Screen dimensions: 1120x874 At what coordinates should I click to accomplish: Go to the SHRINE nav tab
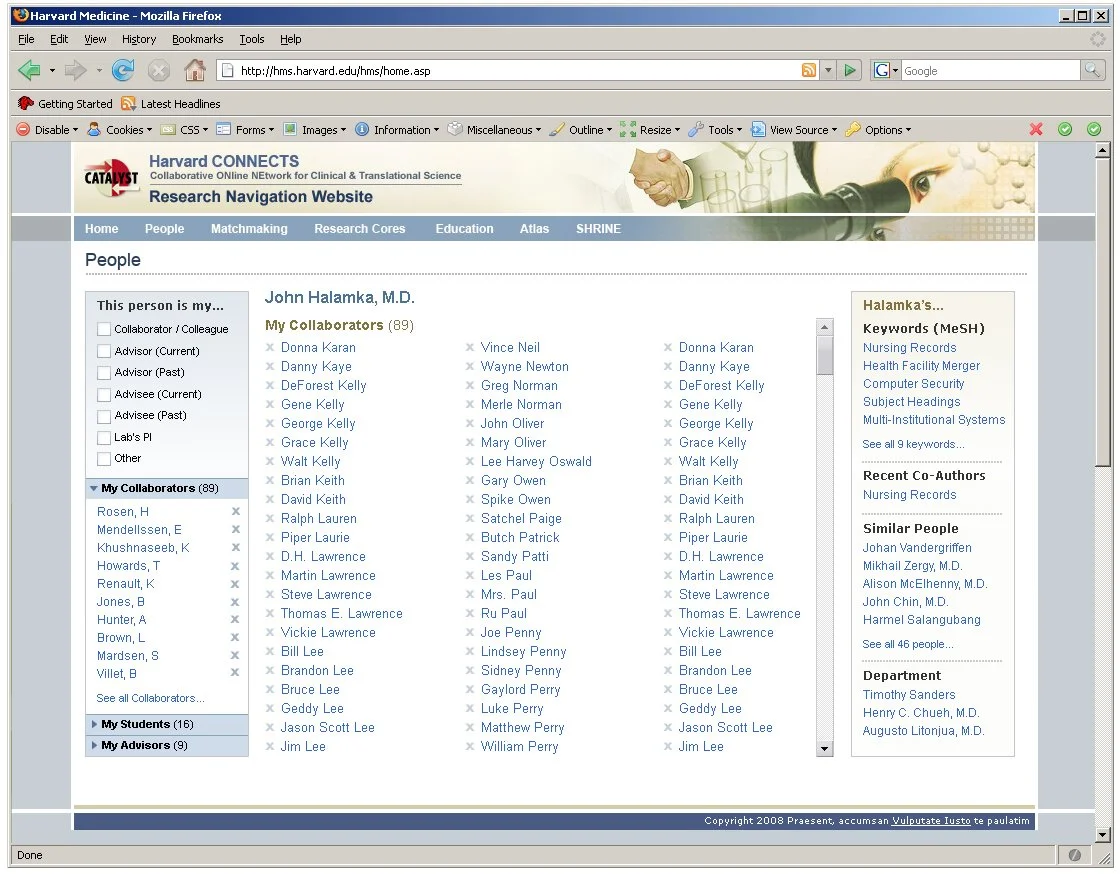(x=598, y=228)
